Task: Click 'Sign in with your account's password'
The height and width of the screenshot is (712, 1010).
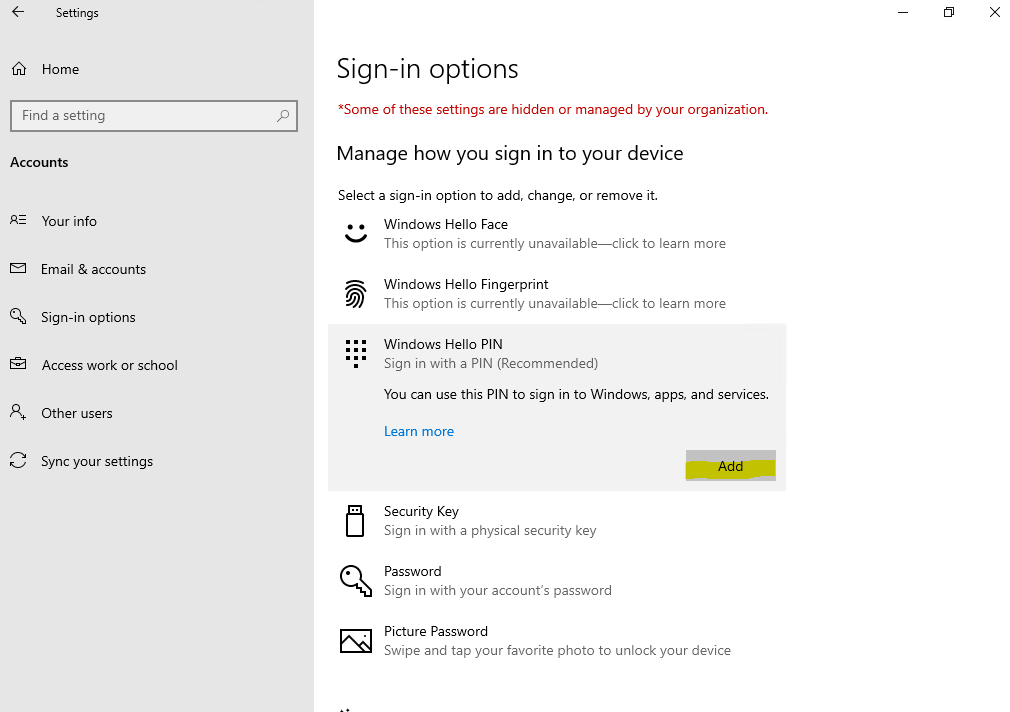Action: click(x=498, y=590)
